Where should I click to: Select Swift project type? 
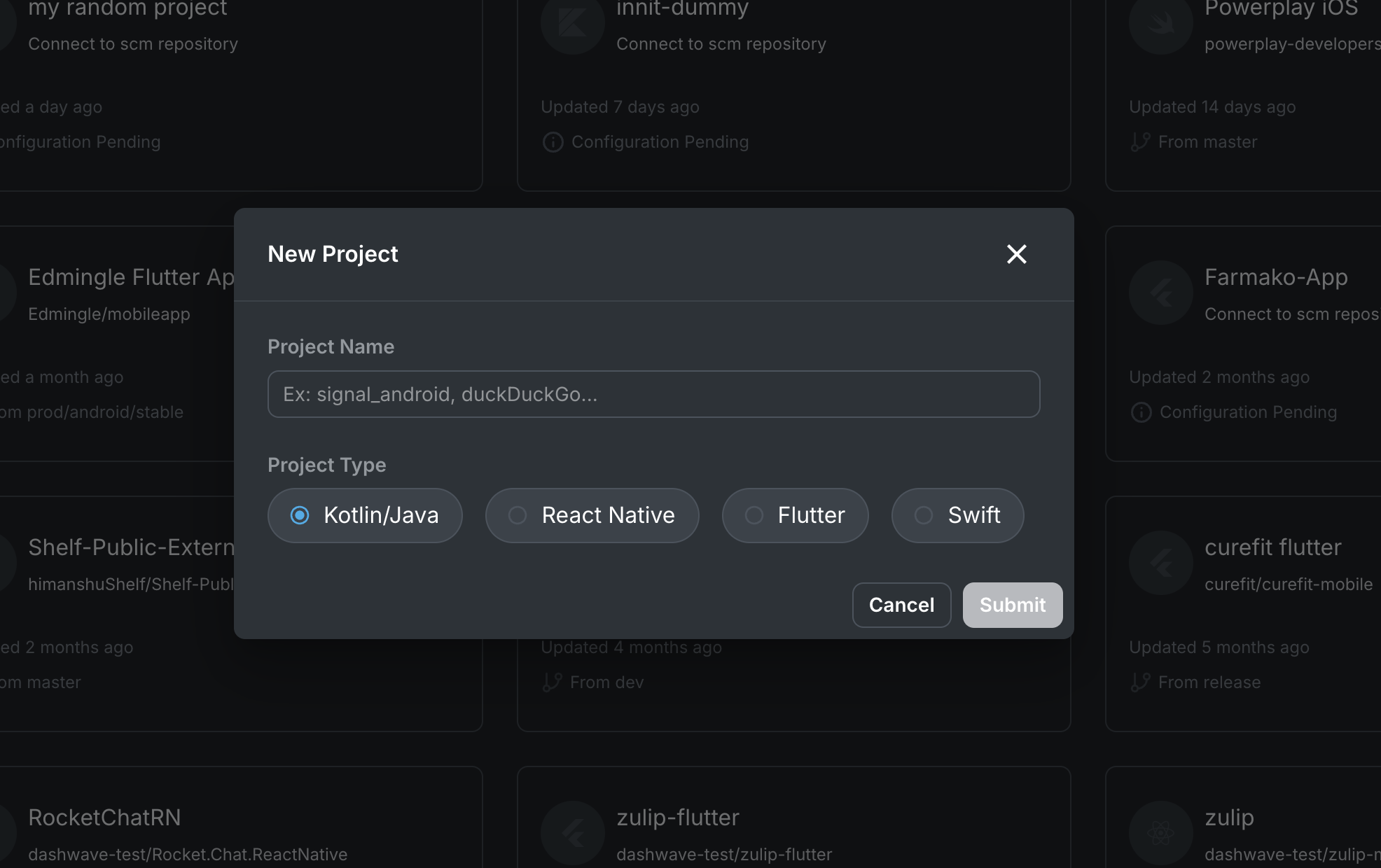tap(957, 515)
